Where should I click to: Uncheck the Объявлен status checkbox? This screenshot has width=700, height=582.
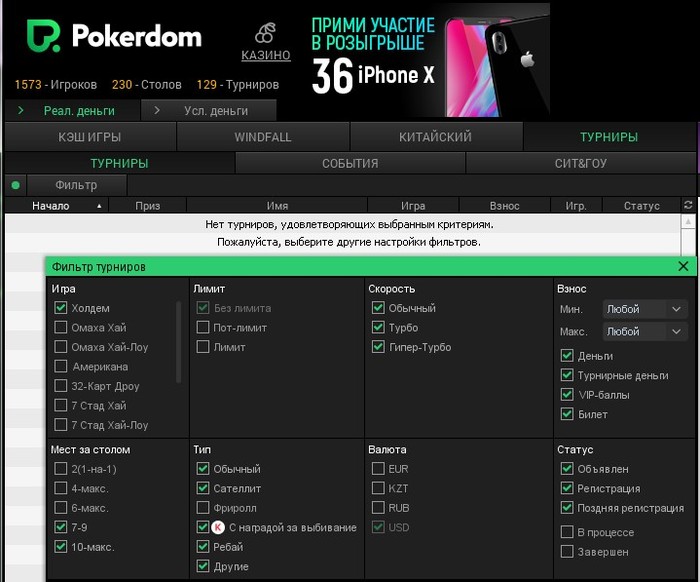point(567,469)
